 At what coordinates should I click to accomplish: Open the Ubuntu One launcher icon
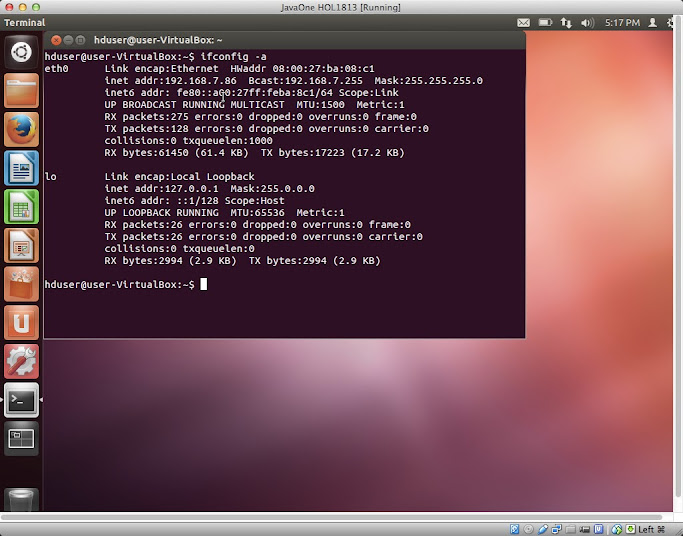coord(21,323)
